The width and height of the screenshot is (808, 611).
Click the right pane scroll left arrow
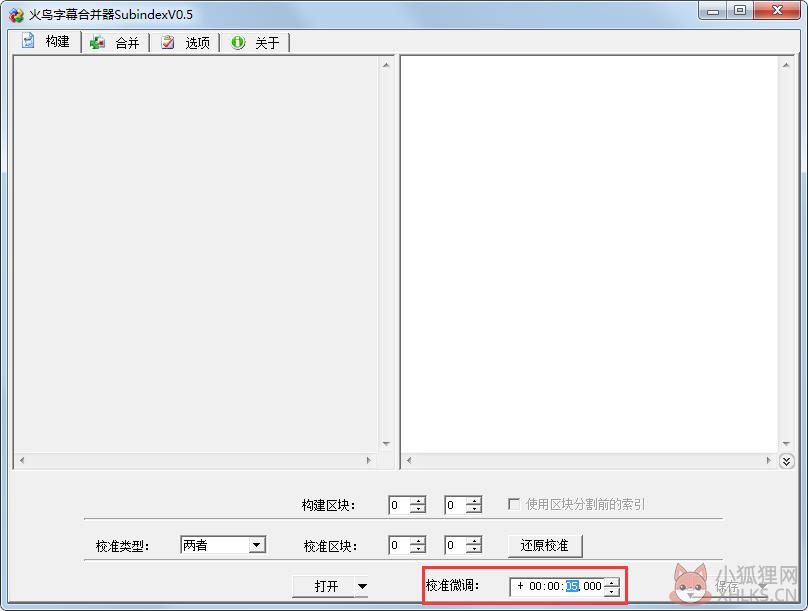click(409, 460)
